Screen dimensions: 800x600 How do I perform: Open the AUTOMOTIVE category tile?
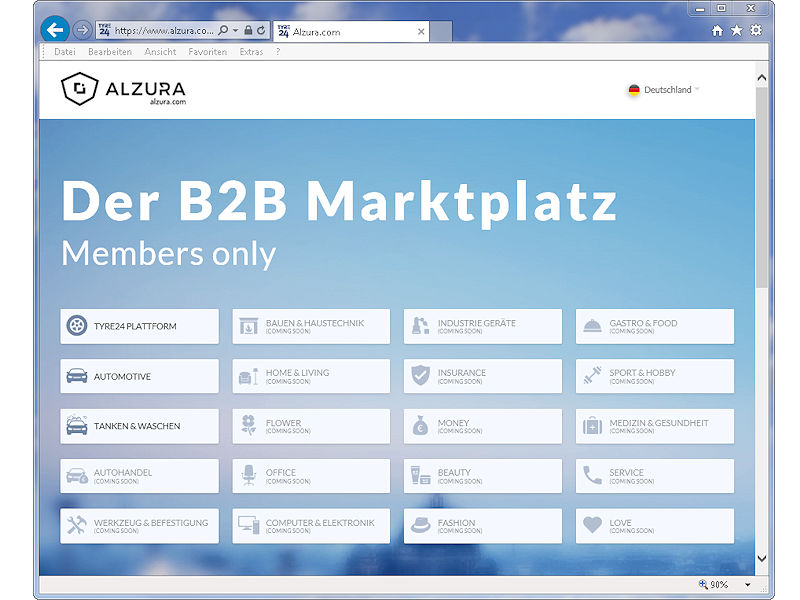[x=139, y=376]
